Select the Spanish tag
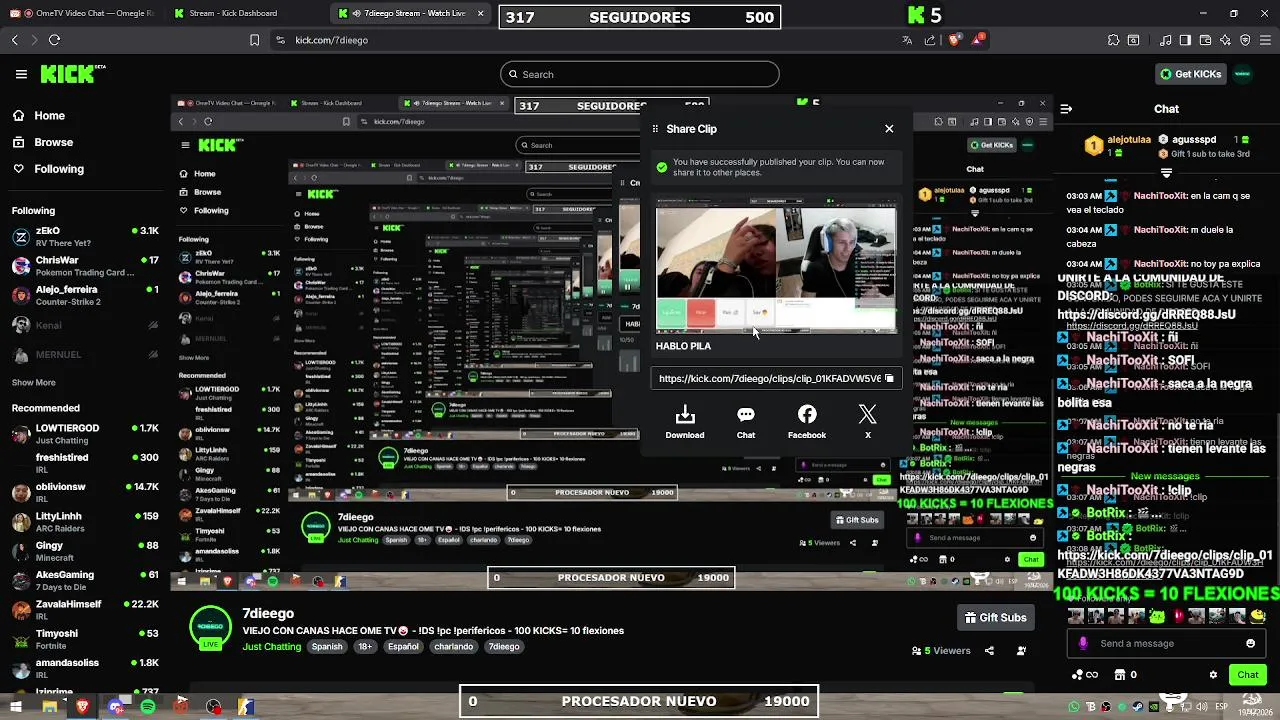 327,647
